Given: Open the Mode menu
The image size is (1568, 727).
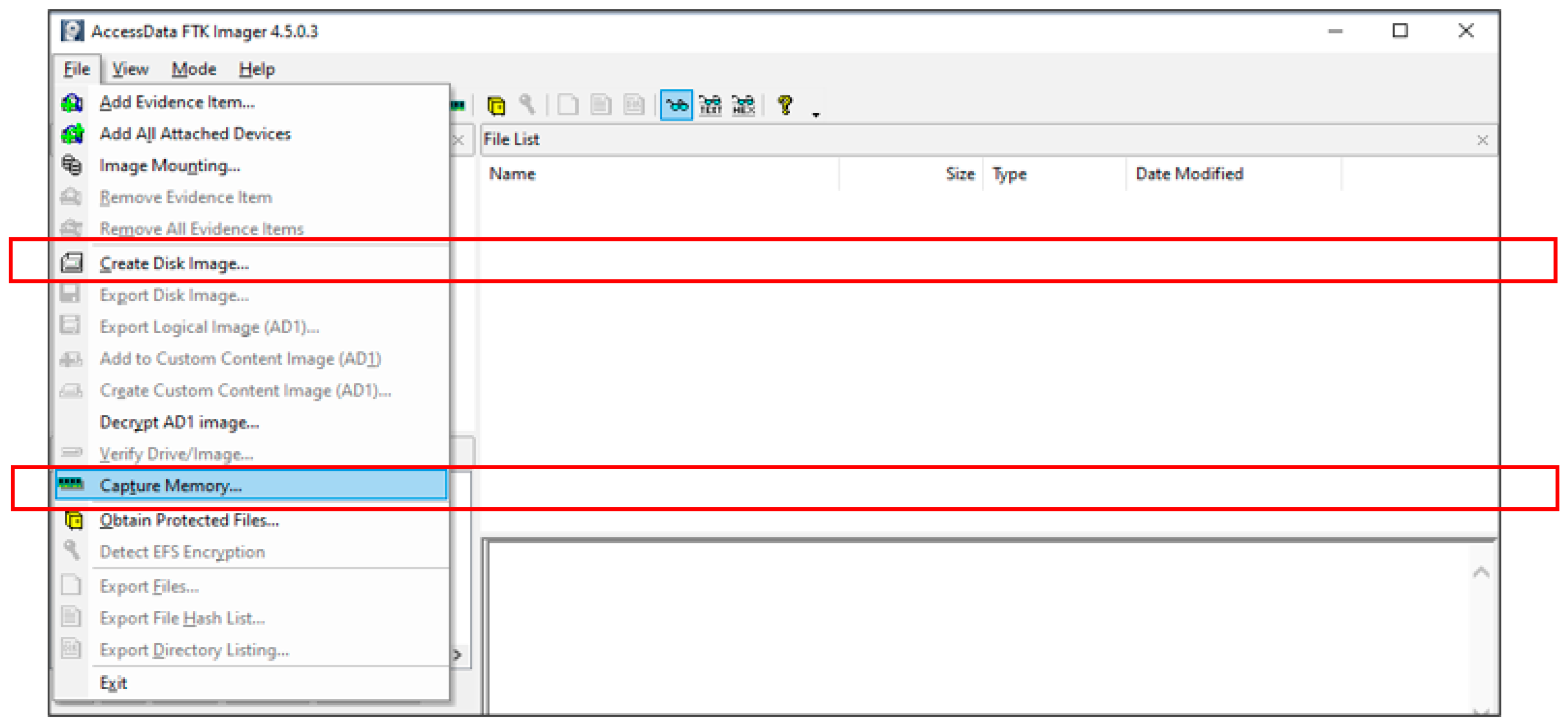Looking at the screenshot, I should (x=193, y=69).
